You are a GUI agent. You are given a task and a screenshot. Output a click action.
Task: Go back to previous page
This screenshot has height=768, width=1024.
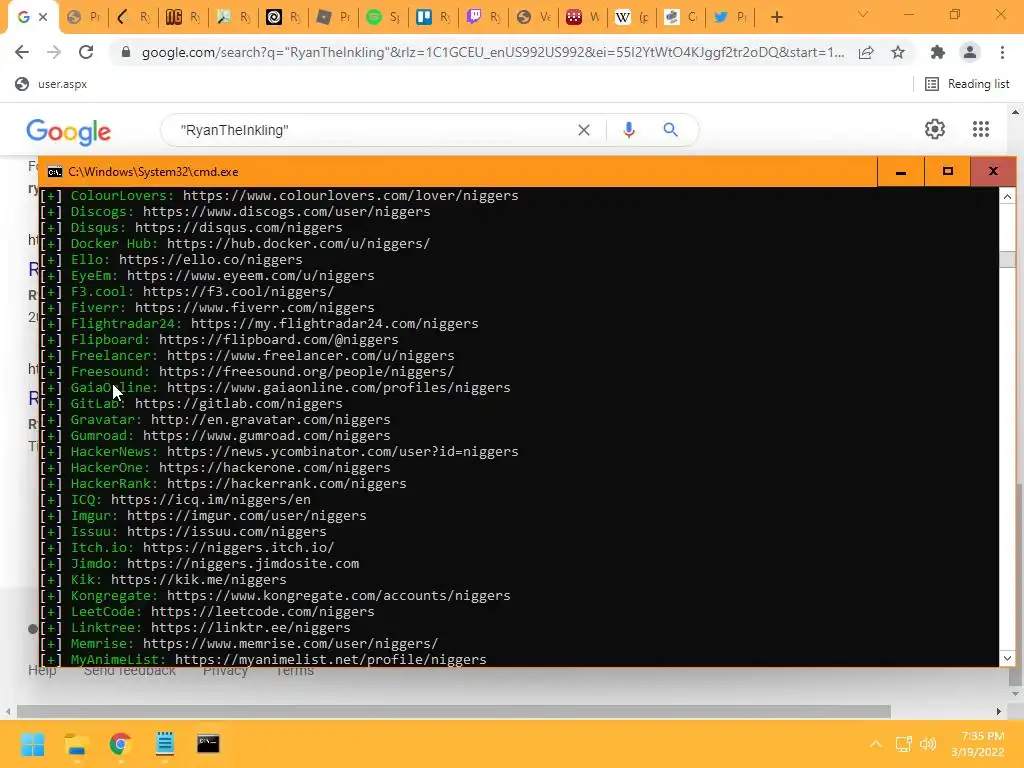tap(22, 52)
